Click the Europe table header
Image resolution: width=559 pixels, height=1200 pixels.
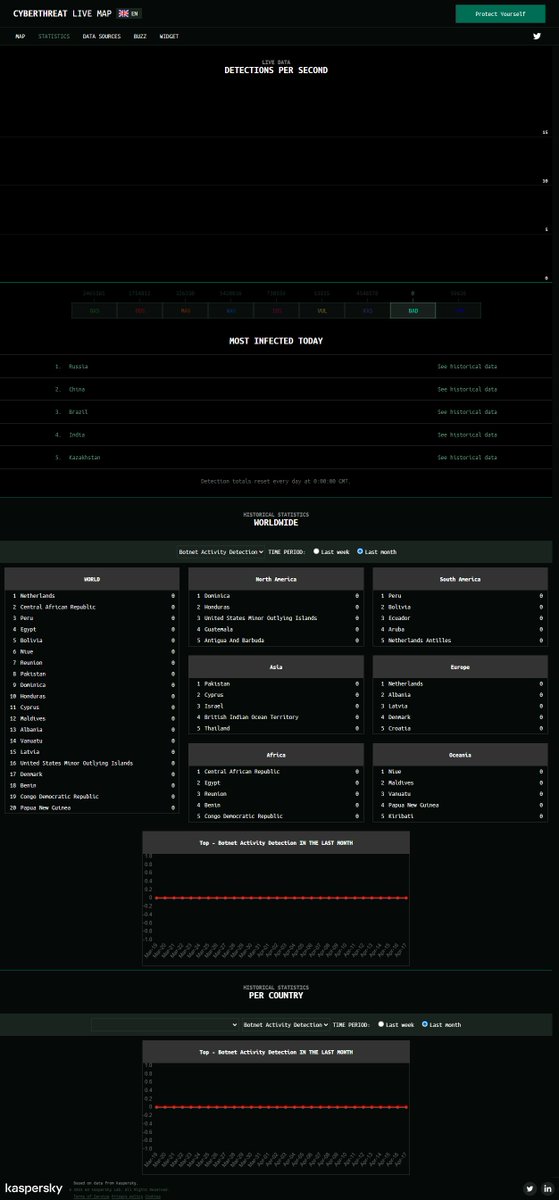tap(460, 667)
